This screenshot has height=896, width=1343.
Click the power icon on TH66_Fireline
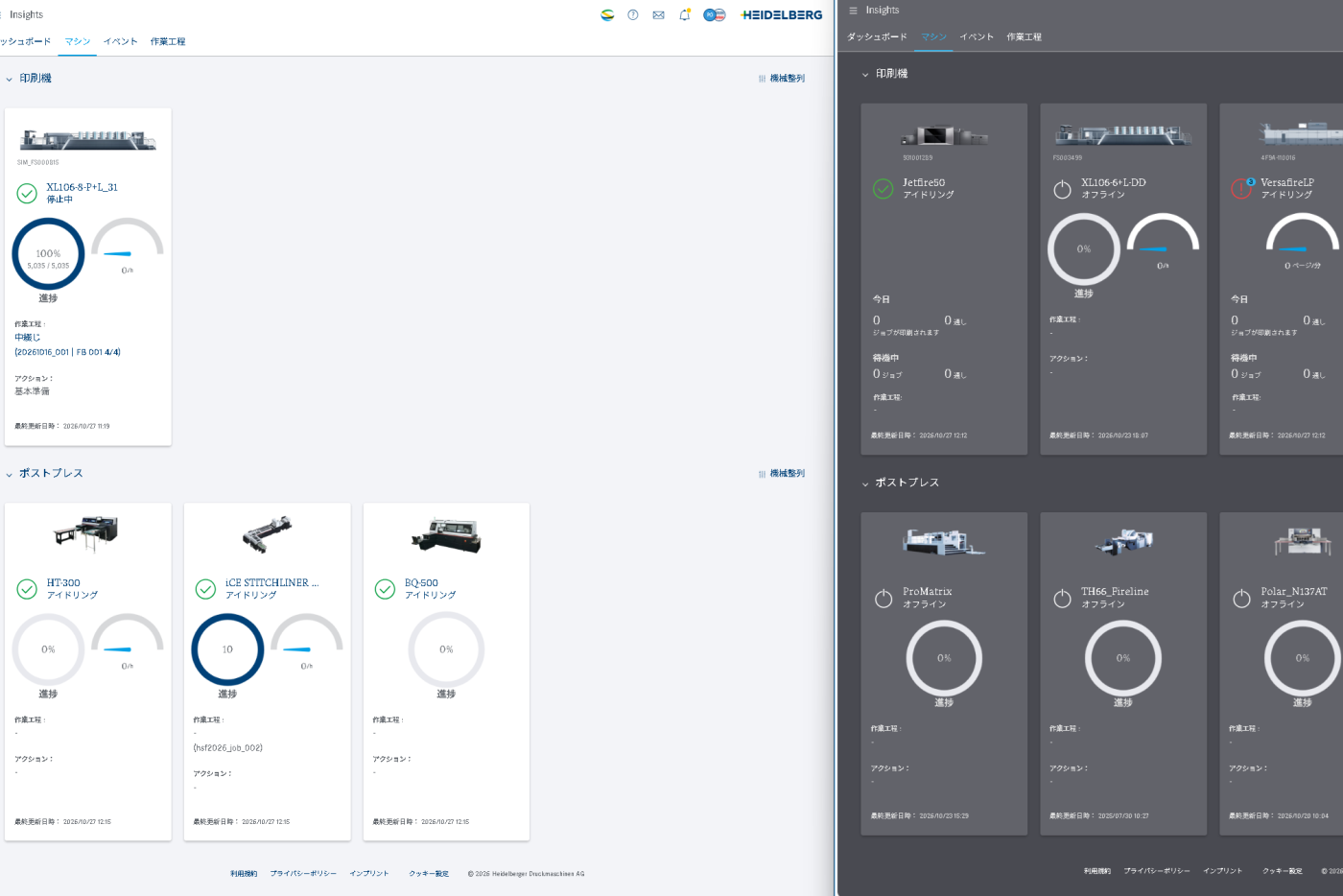pyautogui.click(x=1062, y=599)
